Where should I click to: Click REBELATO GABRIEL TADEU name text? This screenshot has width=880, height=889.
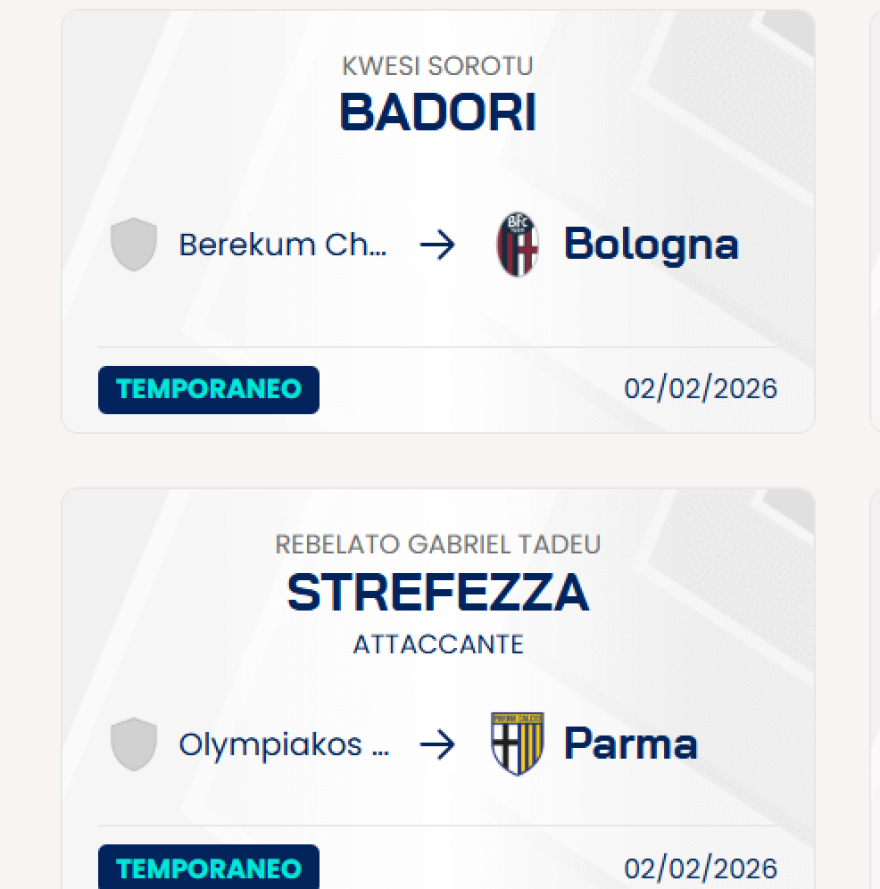click(x=438, y=545)
